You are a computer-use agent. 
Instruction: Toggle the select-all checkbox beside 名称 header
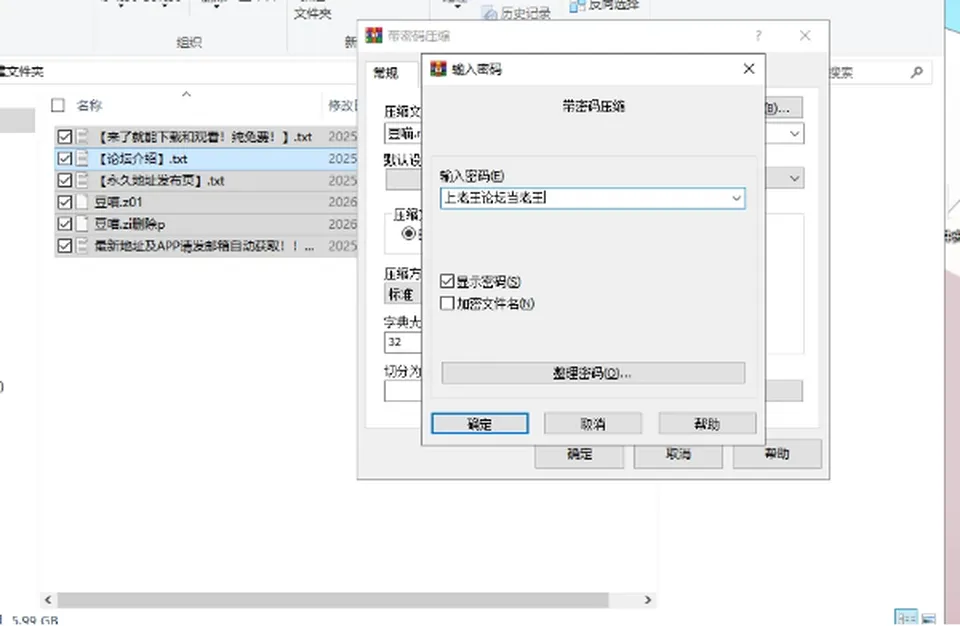point(58,105)
